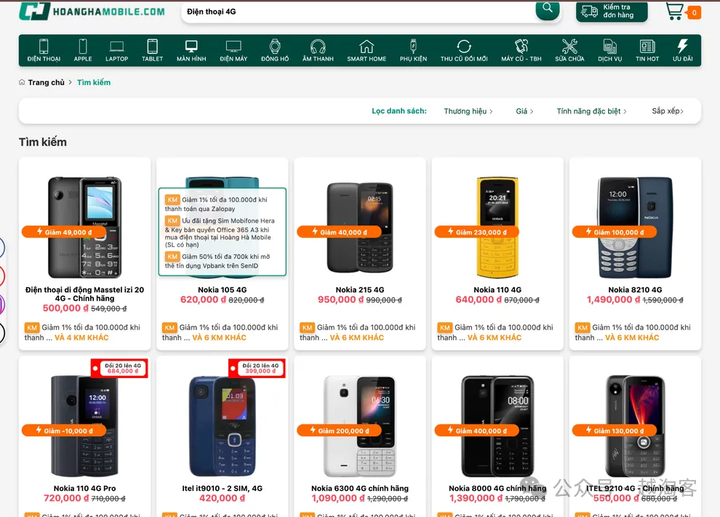The width and height of the screenshot is (720, 517).
Task: Click the Đổi 2G lên 4G 684,000 đ tag
Action: 119,368
